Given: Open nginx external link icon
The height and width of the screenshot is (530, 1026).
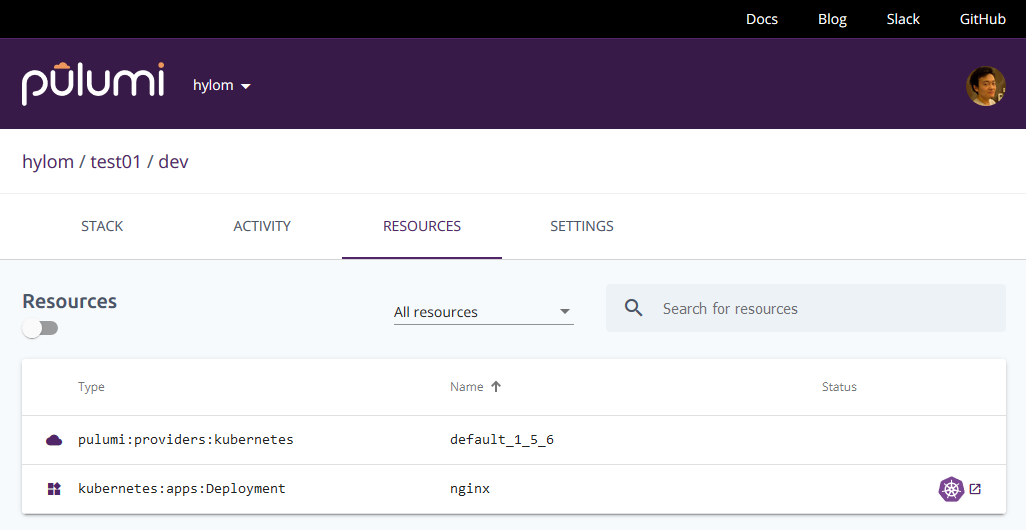Looking at the screenshot, I should pos(975,489).
